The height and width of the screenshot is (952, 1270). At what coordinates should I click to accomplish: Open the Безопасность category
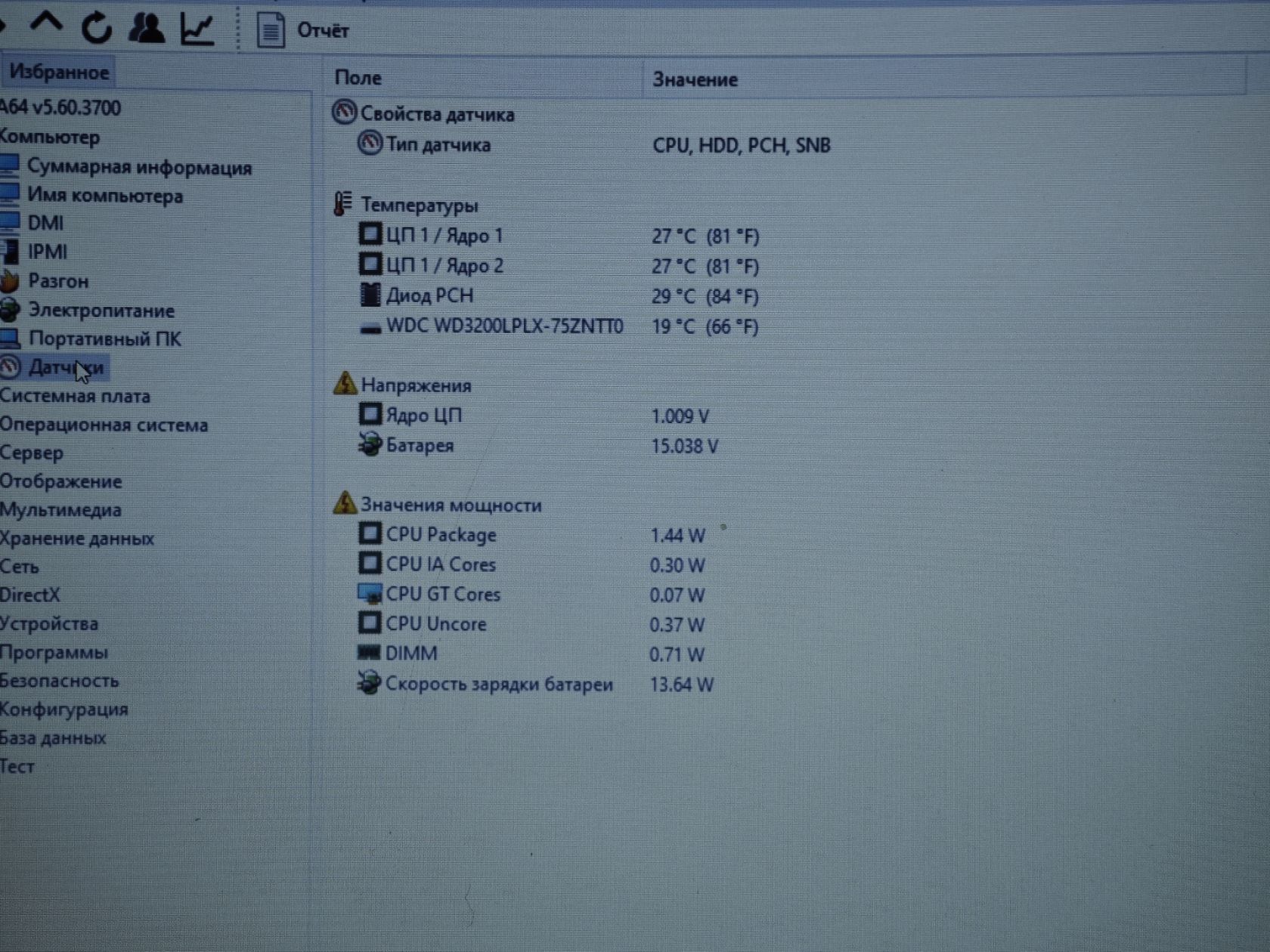coord(60,681)
